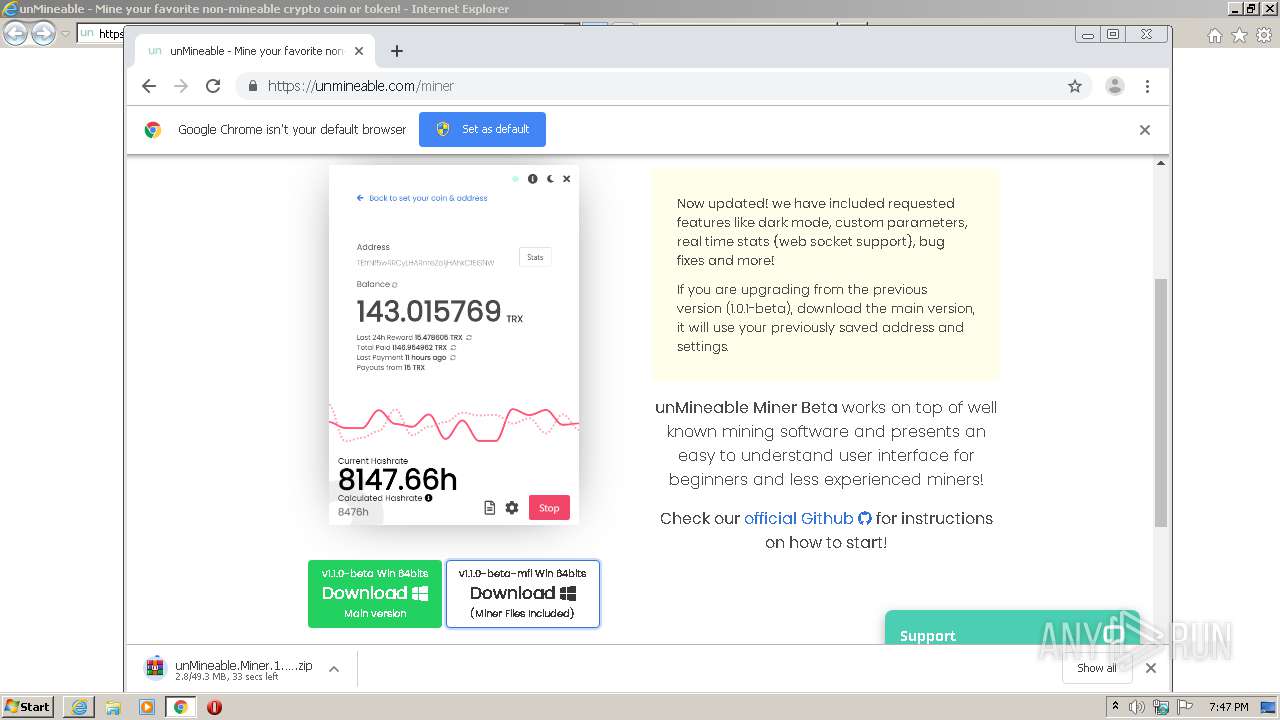The image size is (1280, 720).
Task: Show hidden system tray icons
Action: pos(1116,707)
